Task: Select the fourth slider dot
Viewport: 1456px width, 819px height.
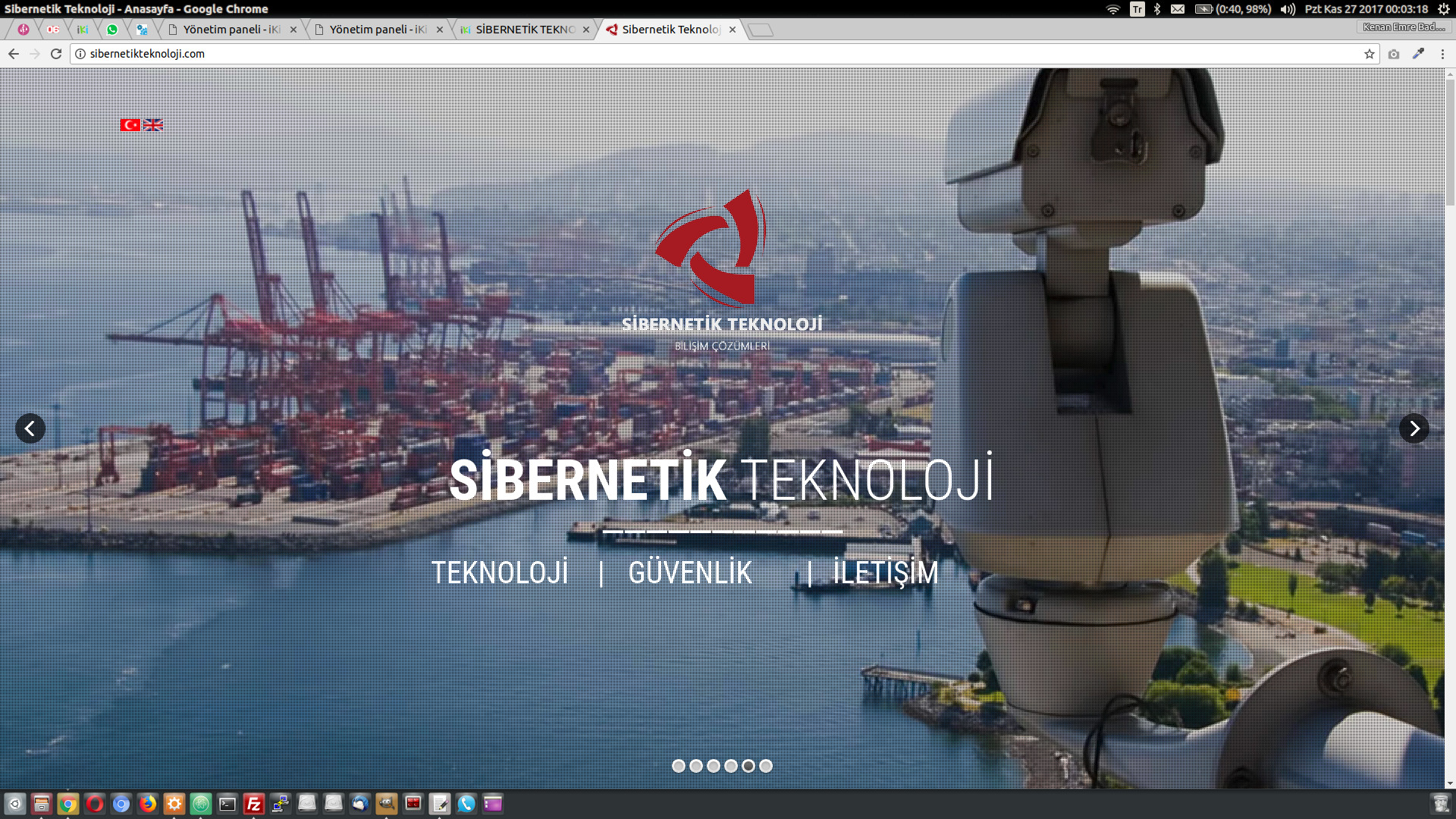Action: pyautogui.click(x=731, y=766)
